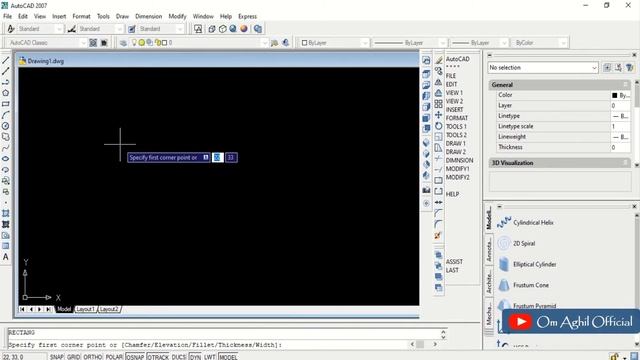This screenshot has height=360, width=640.
Task: Open Layer Properties Manager
Action: 123,42
